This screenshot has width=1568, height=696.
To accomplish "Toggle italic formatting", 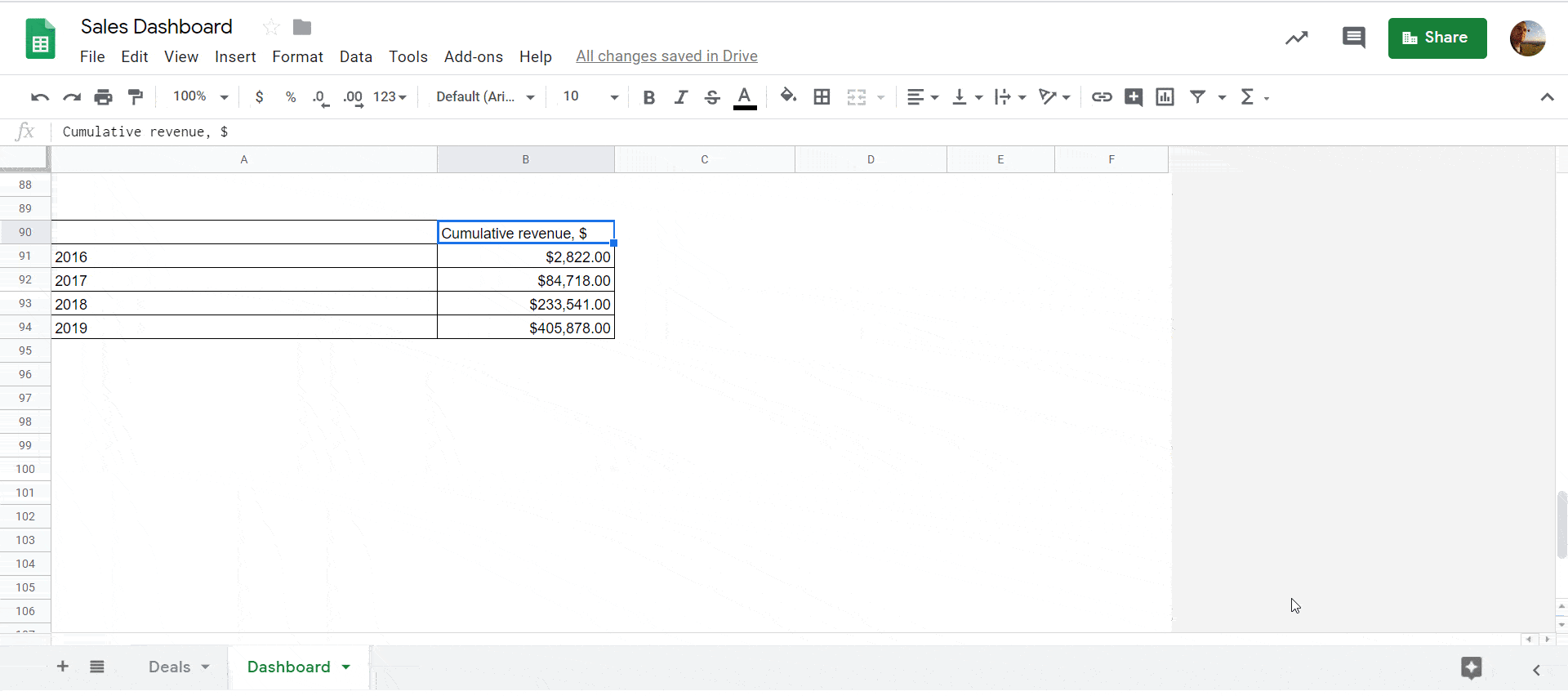I will [680, 97].
